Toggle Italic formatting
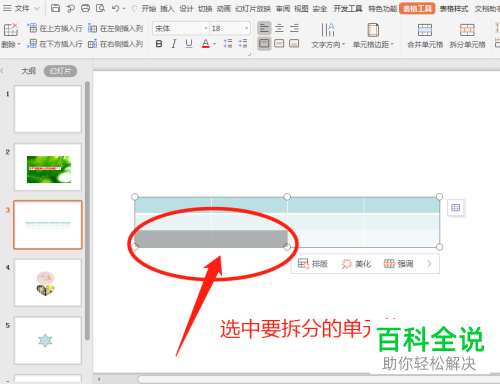Image resolution: width=500 pixels, height=384 pixels. coord(174,44)
